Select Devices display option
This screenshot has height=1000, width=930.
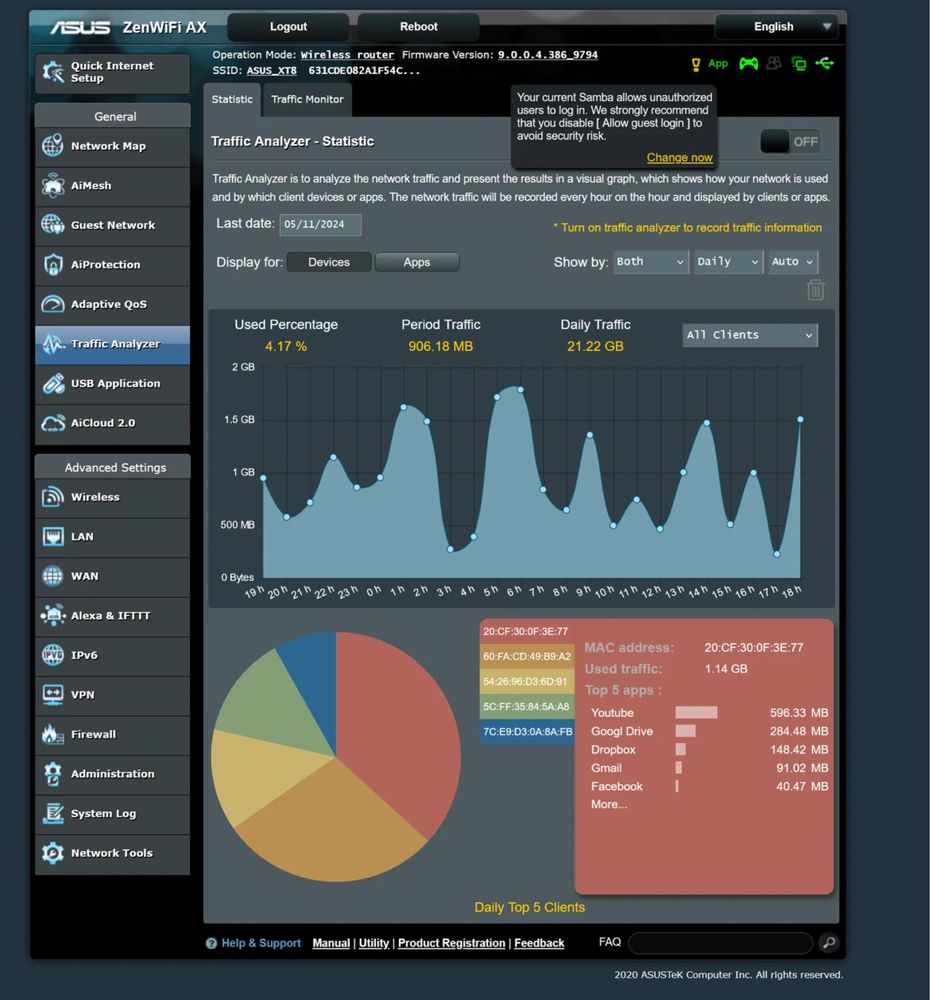coord(329,262)
